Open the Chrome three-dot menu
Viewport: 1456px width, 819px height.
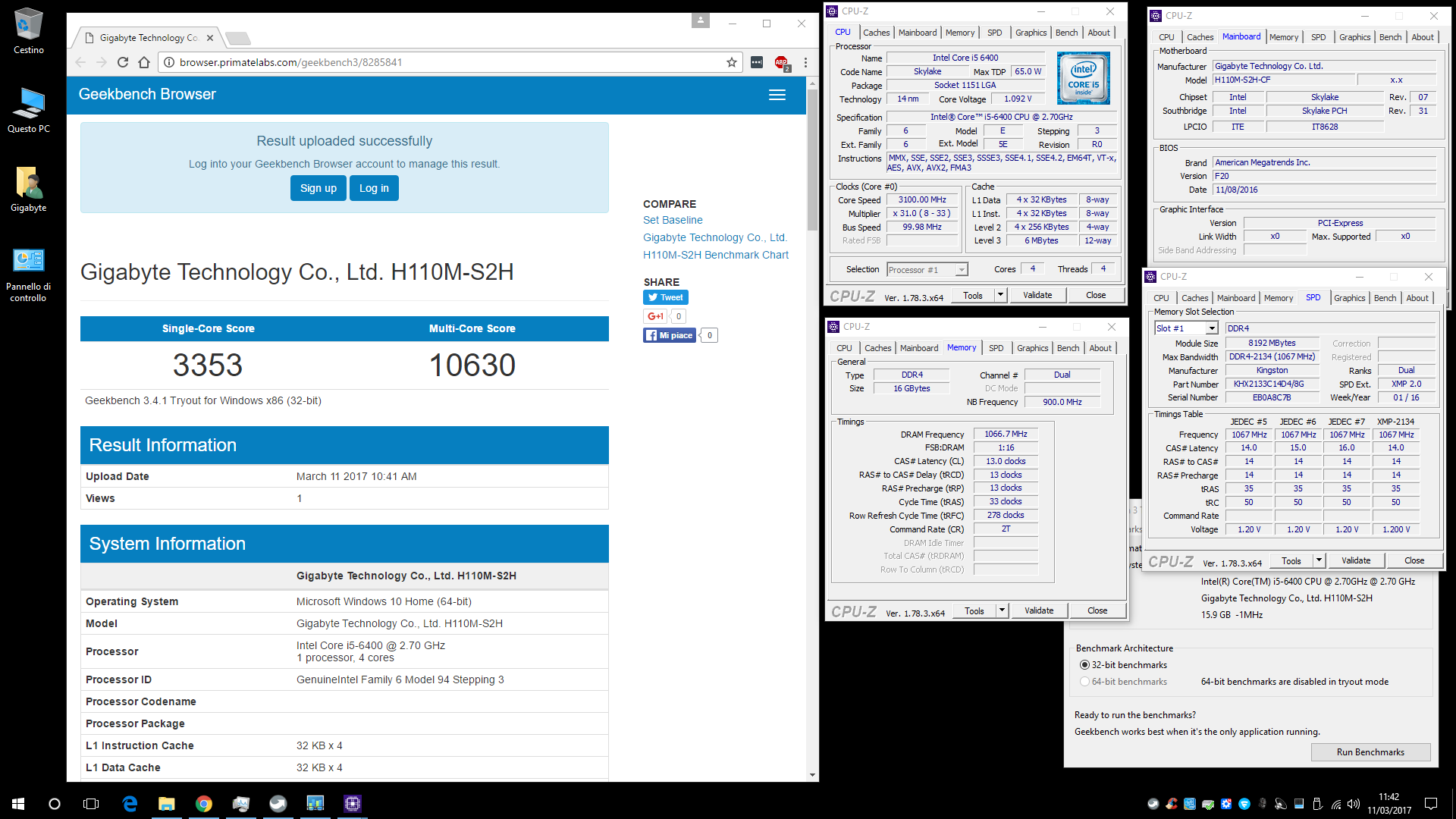[805, 62]
